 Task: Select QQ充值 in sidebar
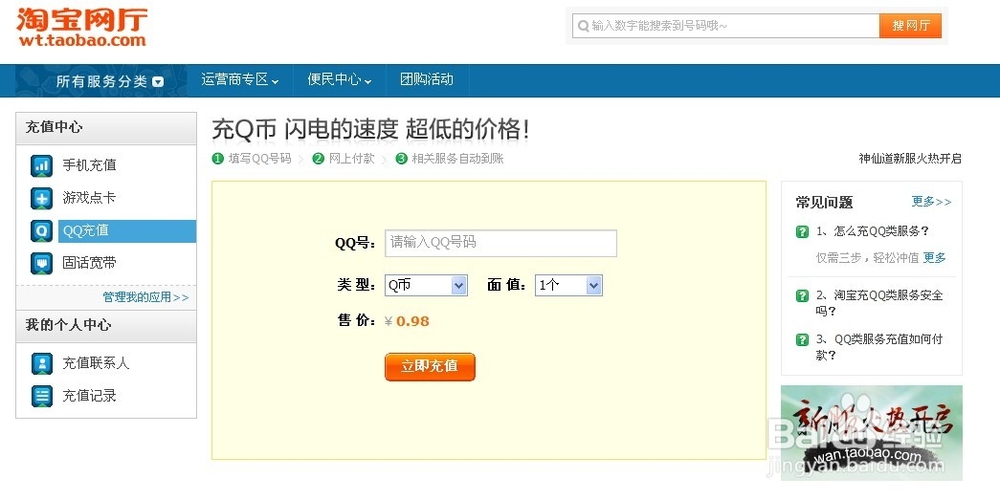tap(127, 231)
